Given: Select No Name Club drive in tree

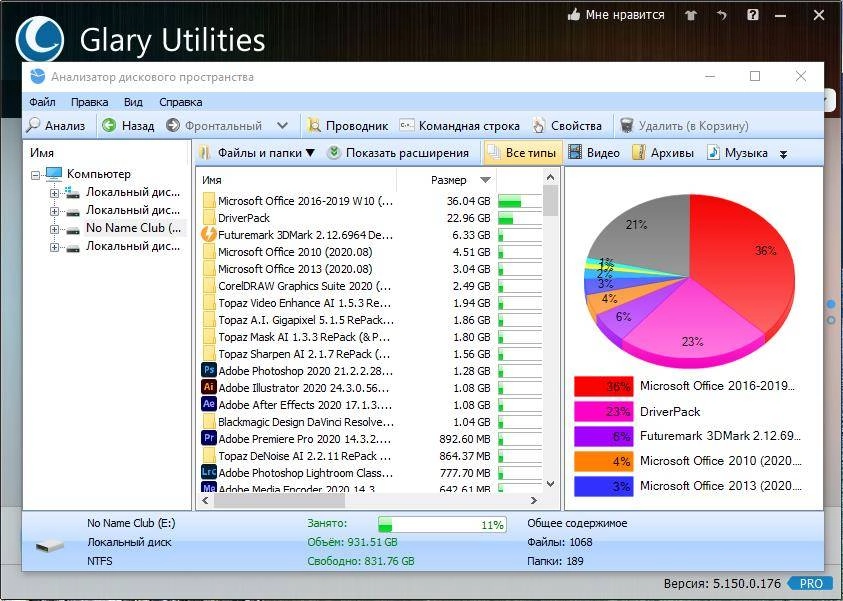Looking at the screenshot, I should pyautogui.click(x=133, y=228).
